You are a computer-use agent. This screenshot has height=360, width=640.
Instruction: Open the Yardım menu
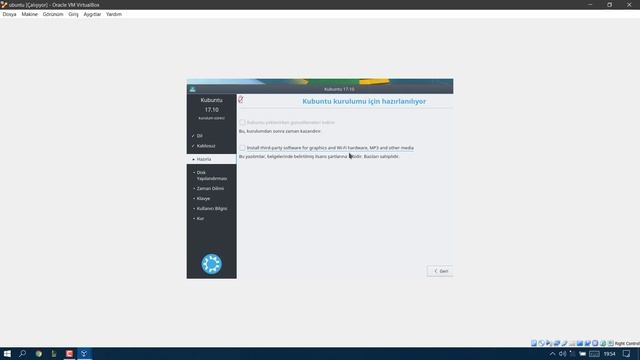click(x=114, y=14)
